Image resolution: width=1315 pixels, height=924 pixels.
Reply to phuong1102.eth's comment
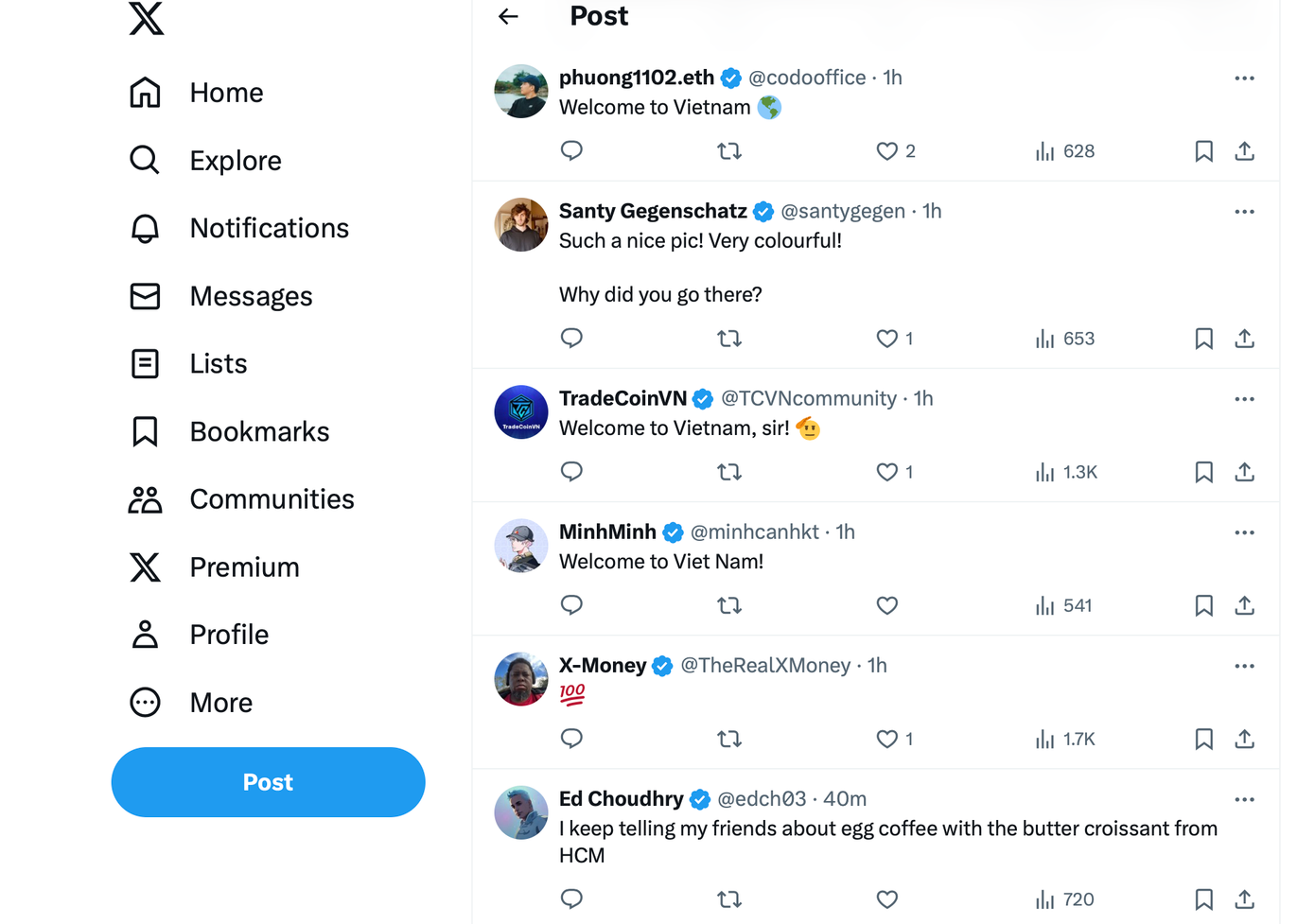pyautogui.click(x=571, y=151)
